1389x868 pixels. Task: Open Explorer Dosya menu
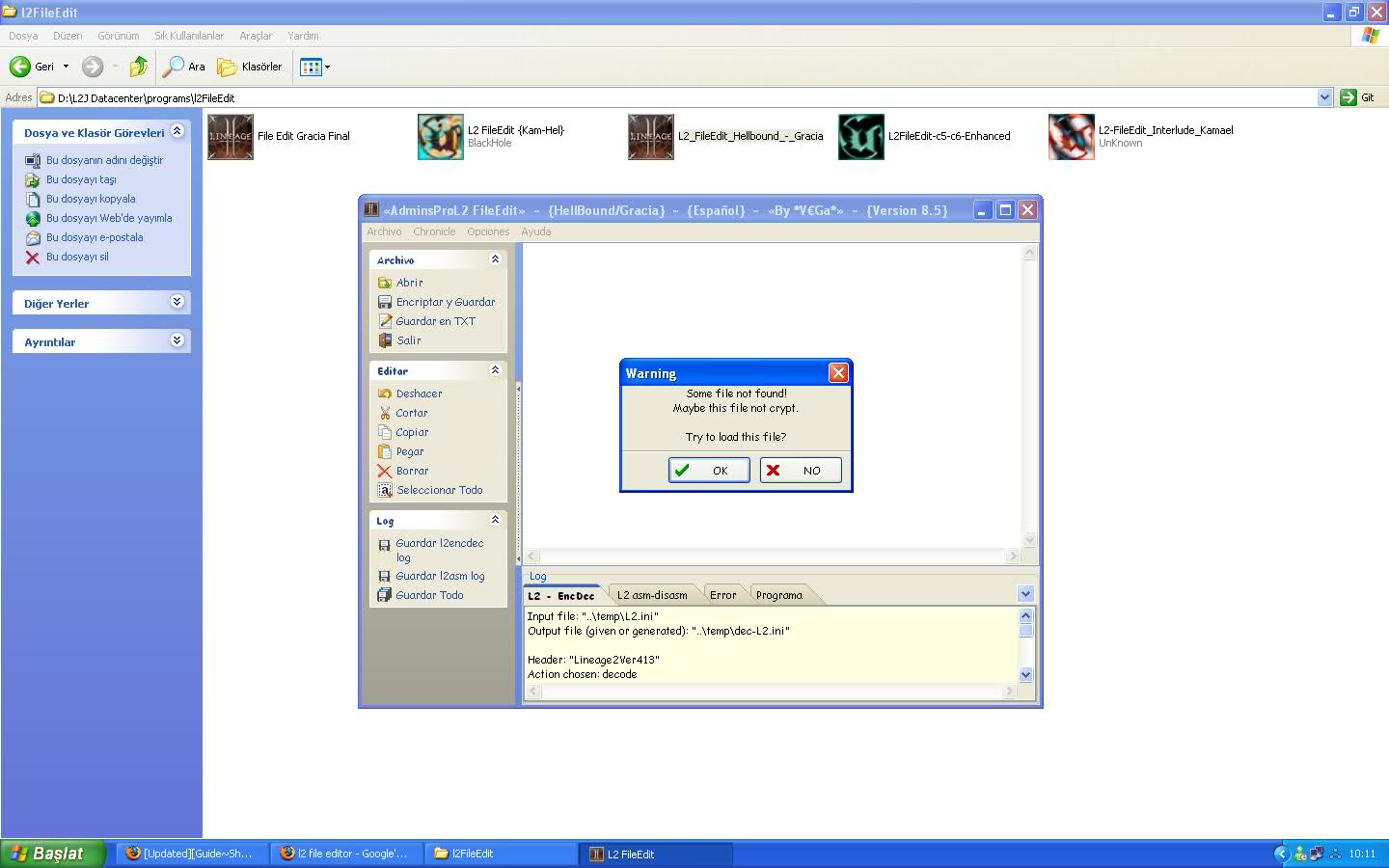tap(23, 36)
